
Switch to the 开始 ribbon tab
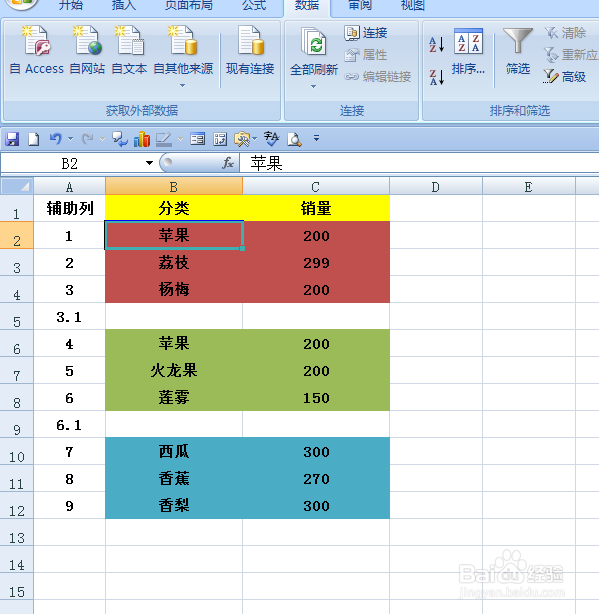tap(71, 5)
